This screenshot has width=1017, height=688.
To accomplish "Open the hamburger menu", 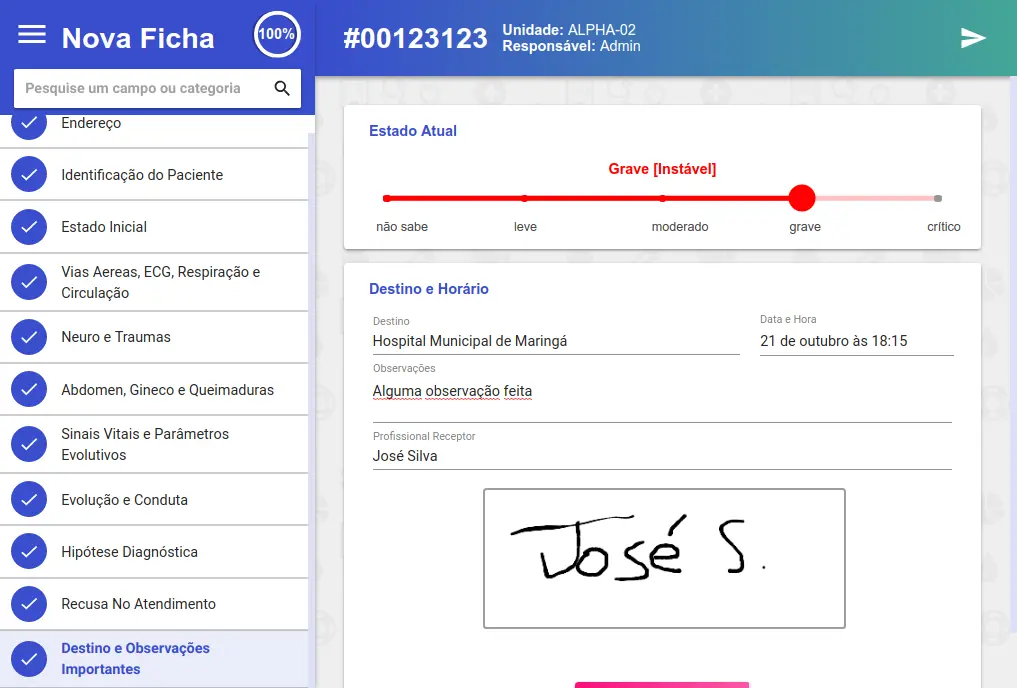I will click(x=32, y=35).
